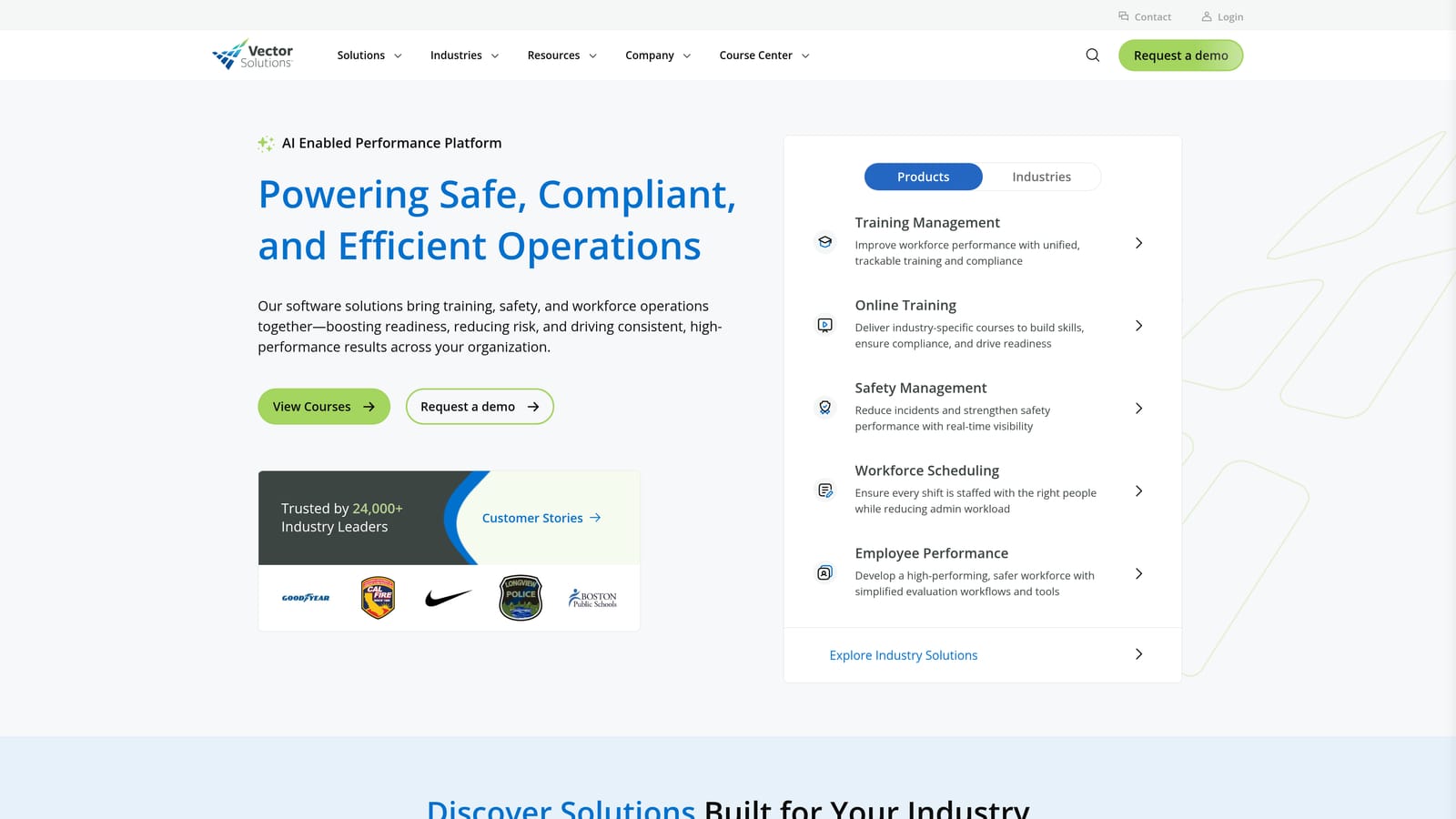1456x819 pixels.
Task: Click the Contact chat icon
Action: click(1124, 16)
